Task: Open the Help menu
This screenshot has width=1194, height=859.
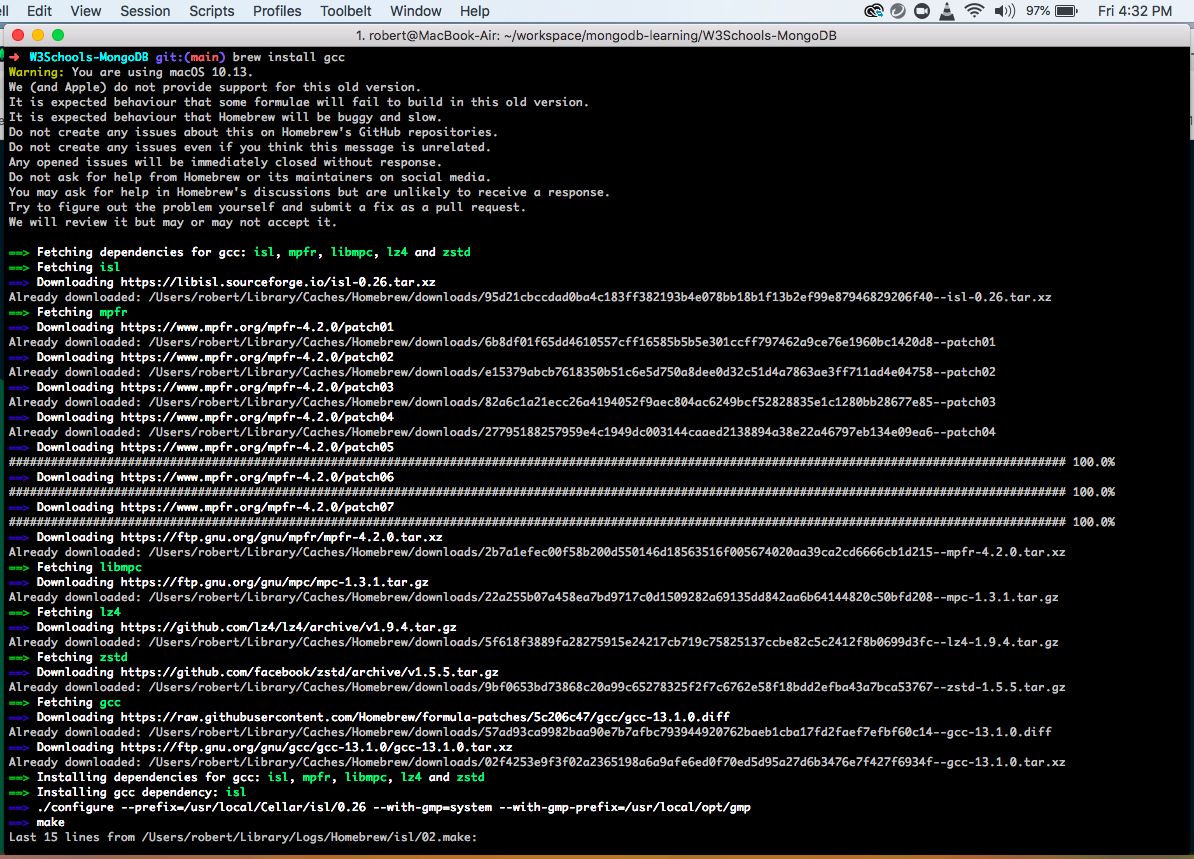Action: tap(474, 11)
